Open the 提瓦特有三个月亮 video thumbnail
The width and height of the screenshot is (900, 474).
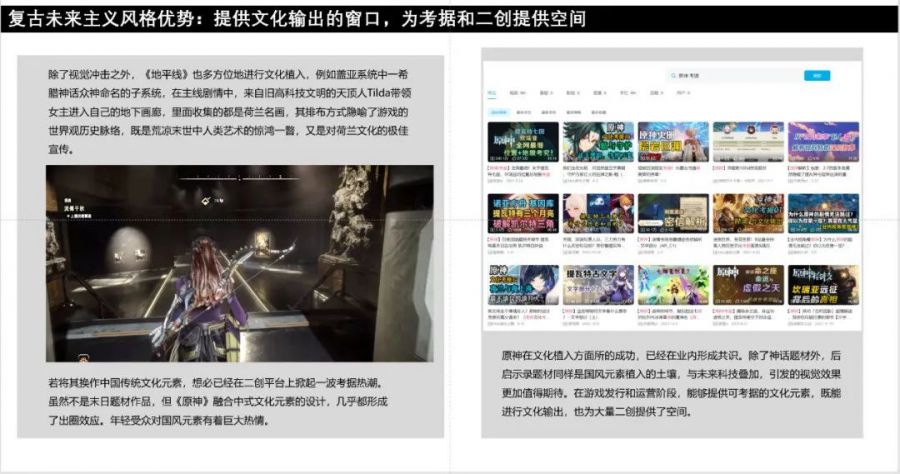tap(523, 213)
